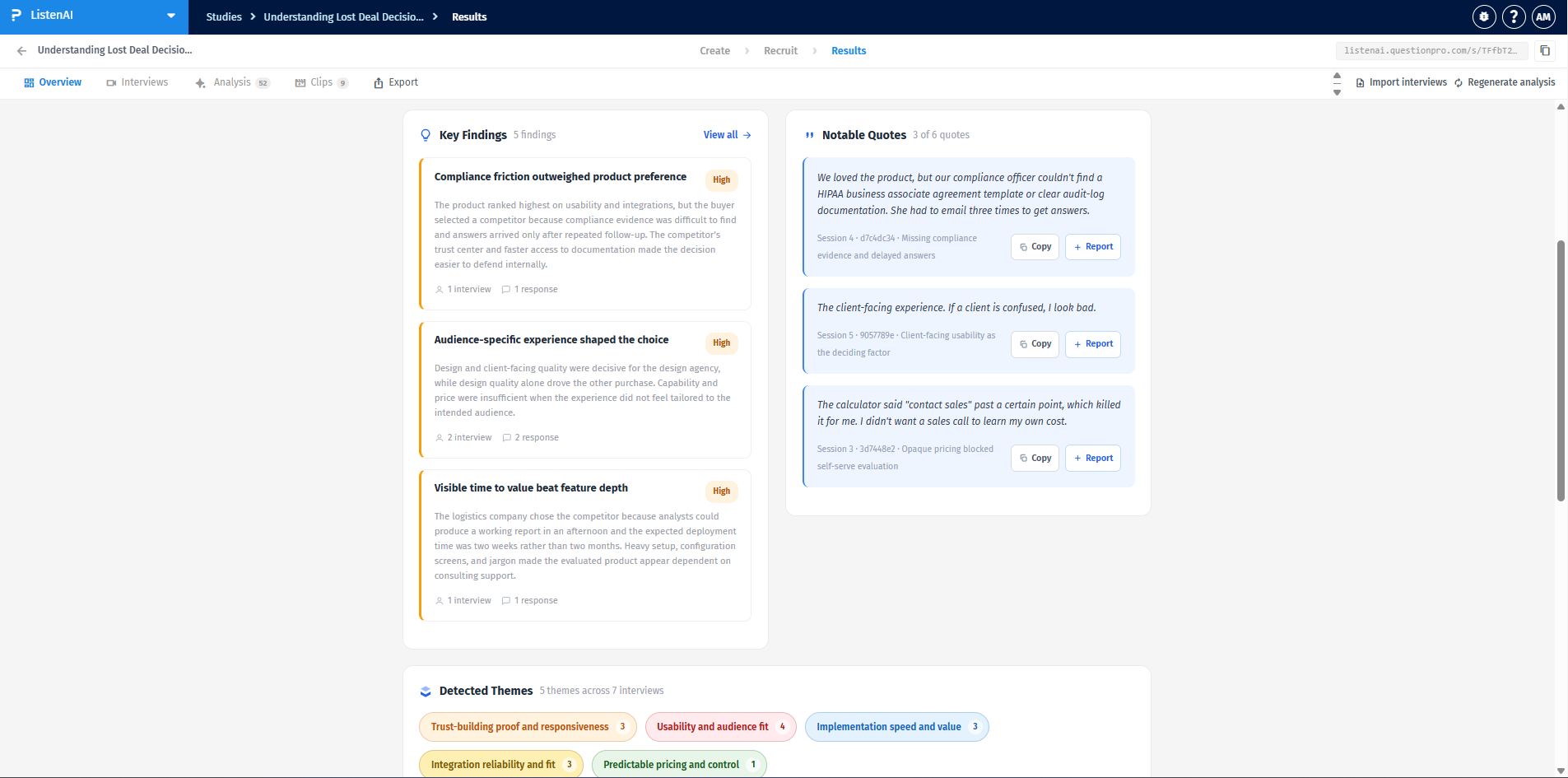Add client-facing experience quote to report
The height and width of the screenshot is (778, 1568).
tap(1093, 344)
